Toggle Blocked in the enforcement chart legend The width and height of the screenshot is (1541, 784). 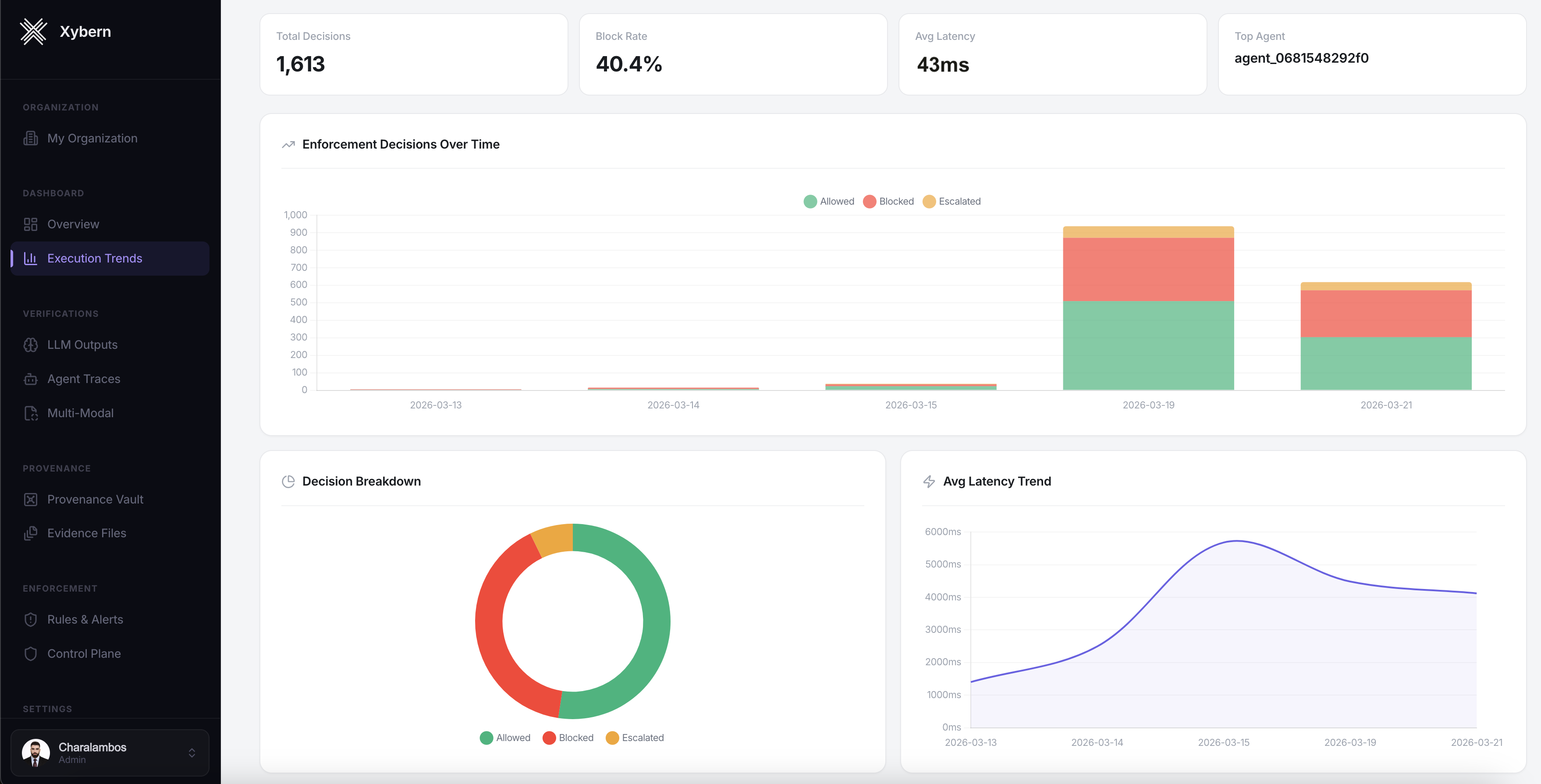[889, 201]
